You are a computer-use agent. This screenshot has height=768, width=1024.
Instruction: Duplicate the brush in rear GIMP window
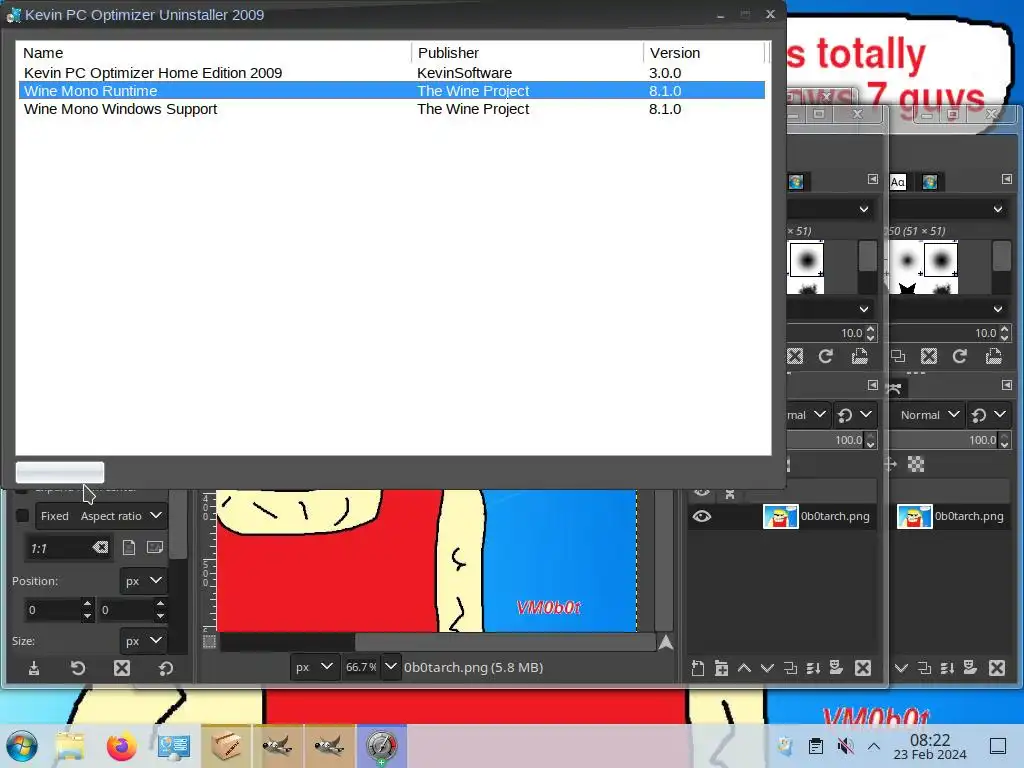(x=898, y=357)
